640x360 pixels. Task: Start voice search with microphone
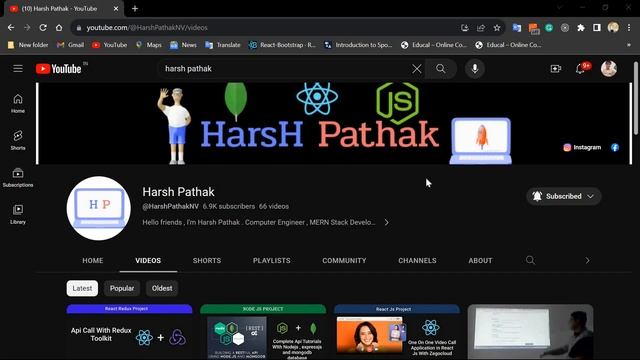(475, 69)
